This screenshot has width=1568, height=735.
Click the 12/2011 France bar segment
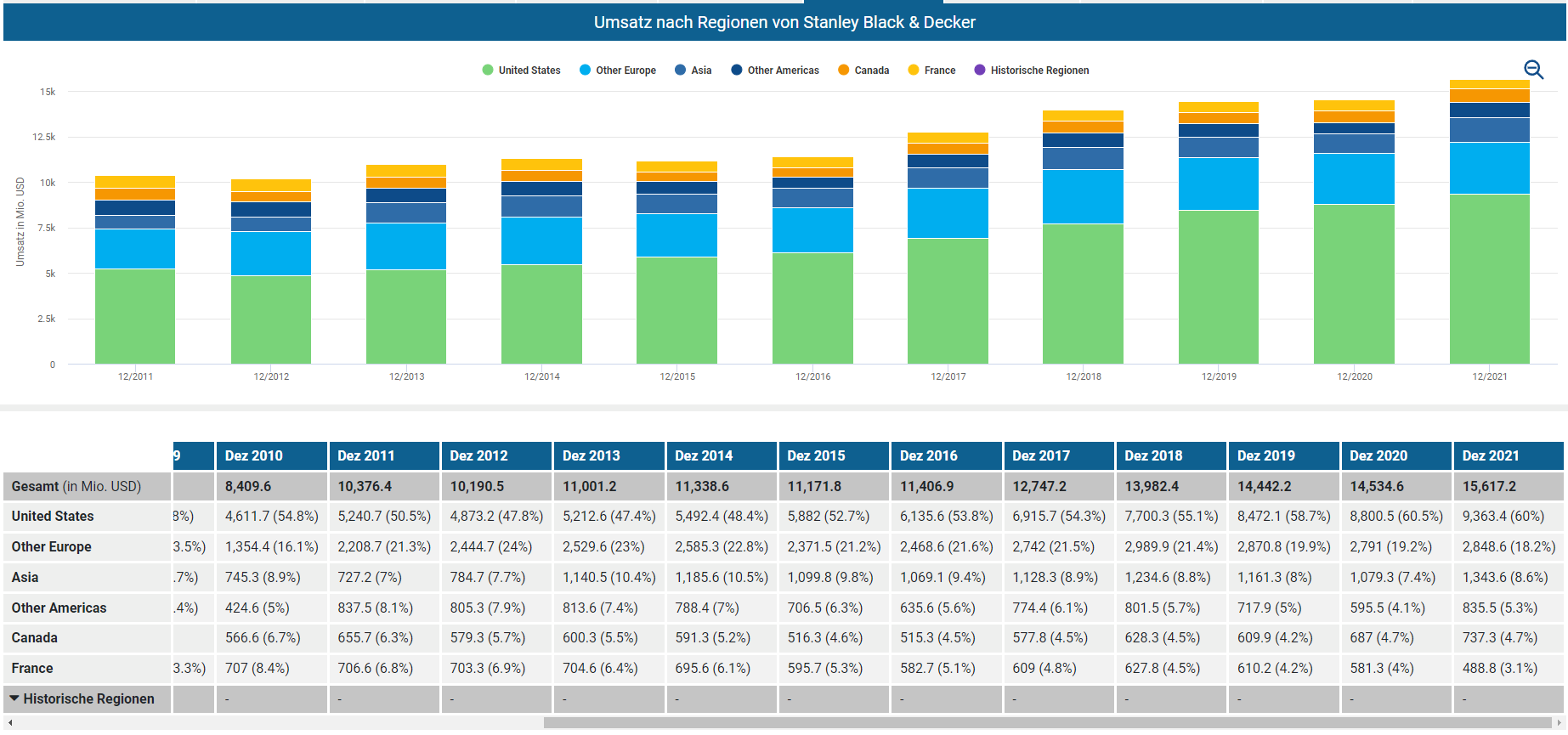(x=135, y=182)
